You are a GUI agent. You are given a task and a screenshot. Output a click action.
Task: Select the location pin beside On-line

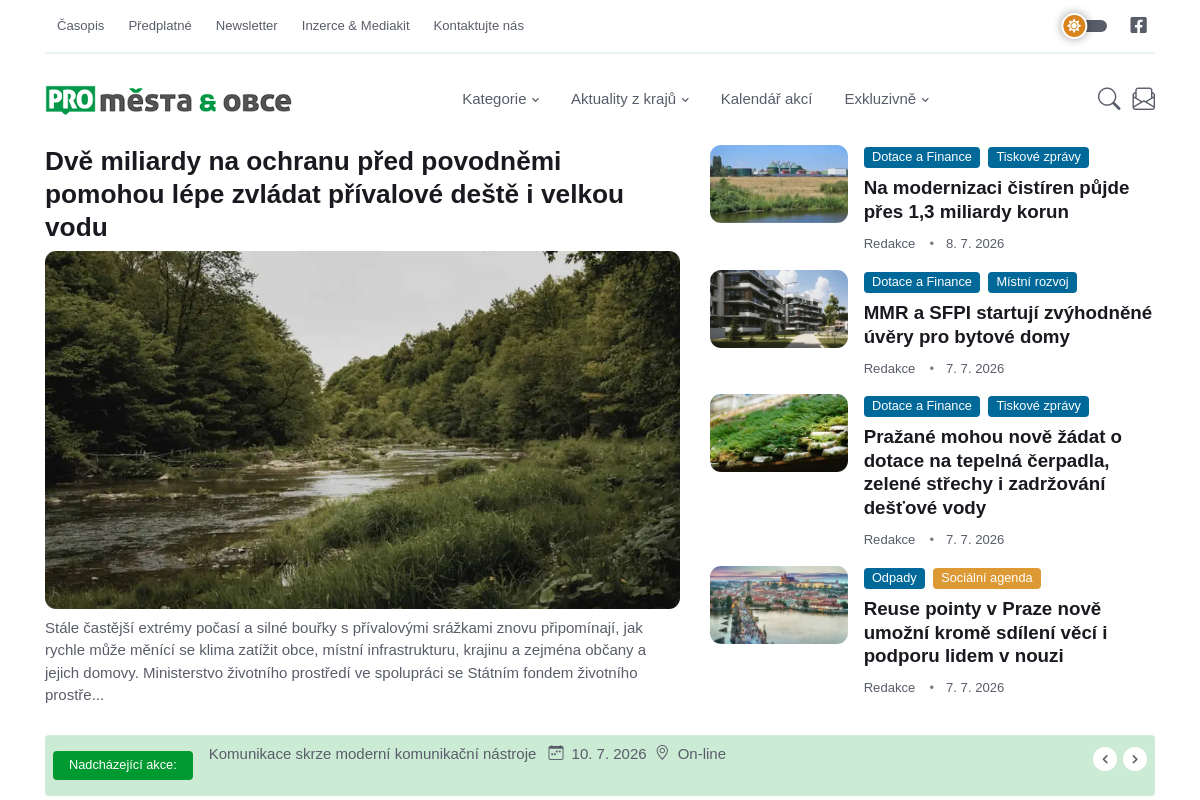pyautogui.click(x=662, y=753)
